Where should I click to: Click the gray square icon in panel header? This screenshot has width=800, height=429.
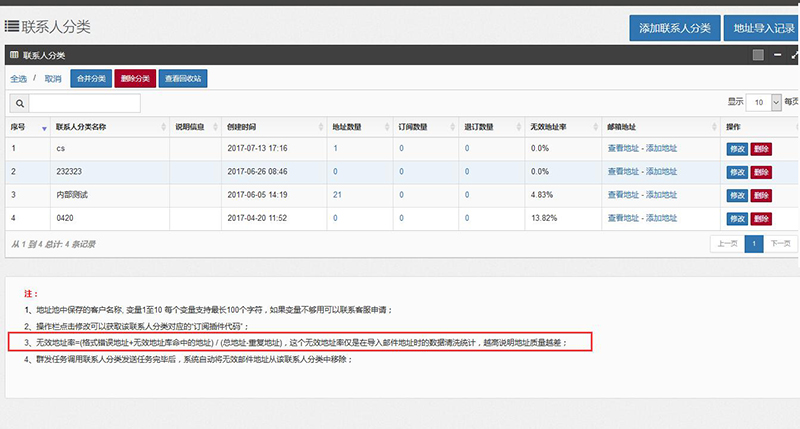(x=758, y=55)
